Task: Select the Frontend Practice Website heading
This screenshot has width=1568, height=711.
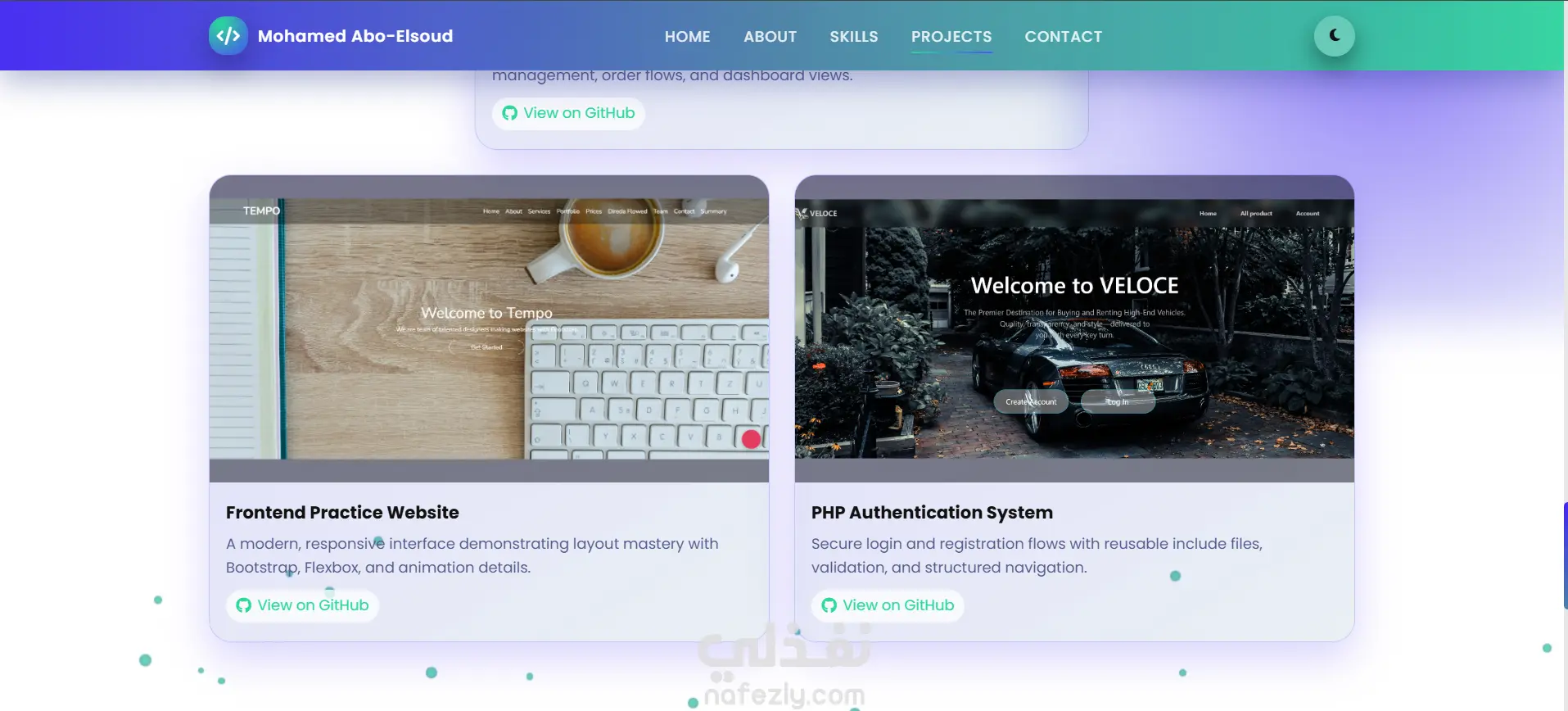Action: click(342, 513)
